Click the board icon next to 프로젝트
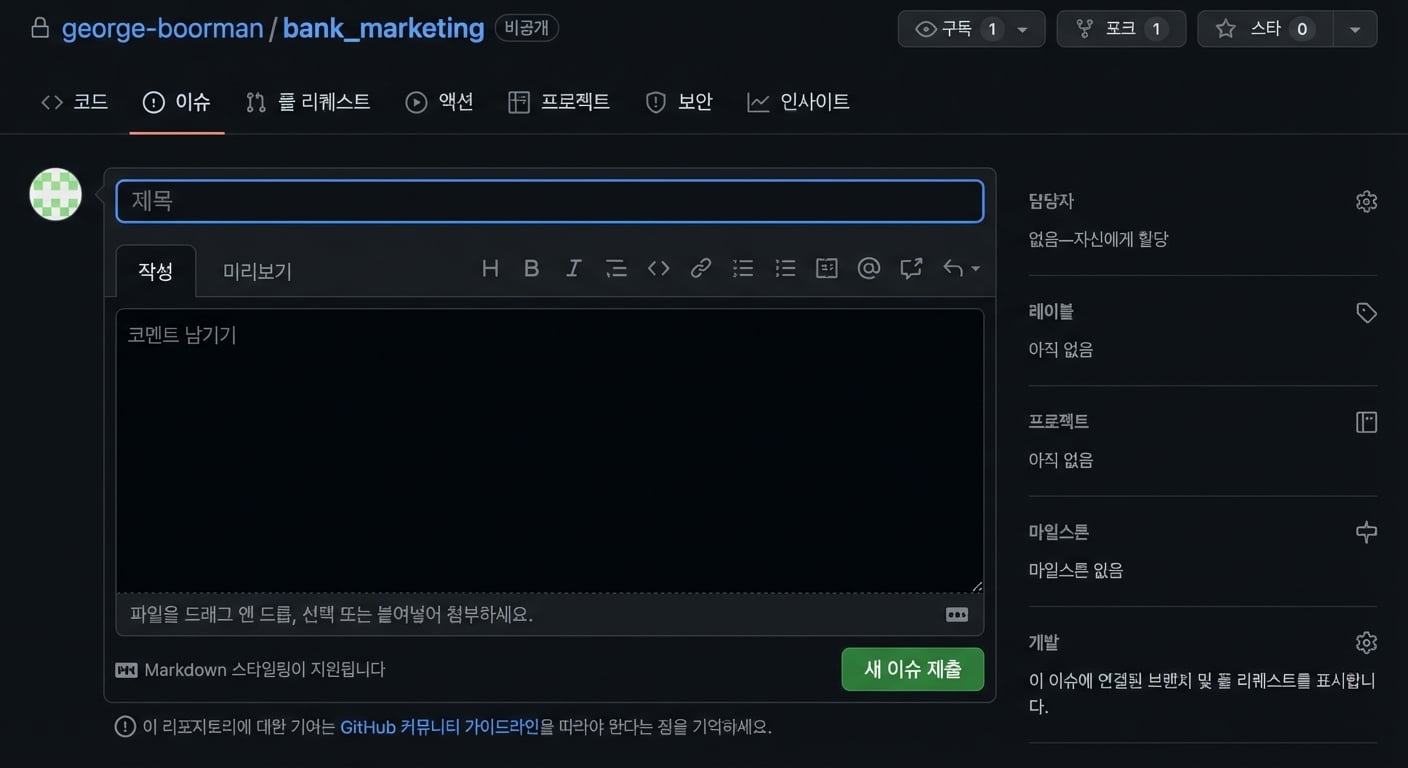 [1366, 422]
